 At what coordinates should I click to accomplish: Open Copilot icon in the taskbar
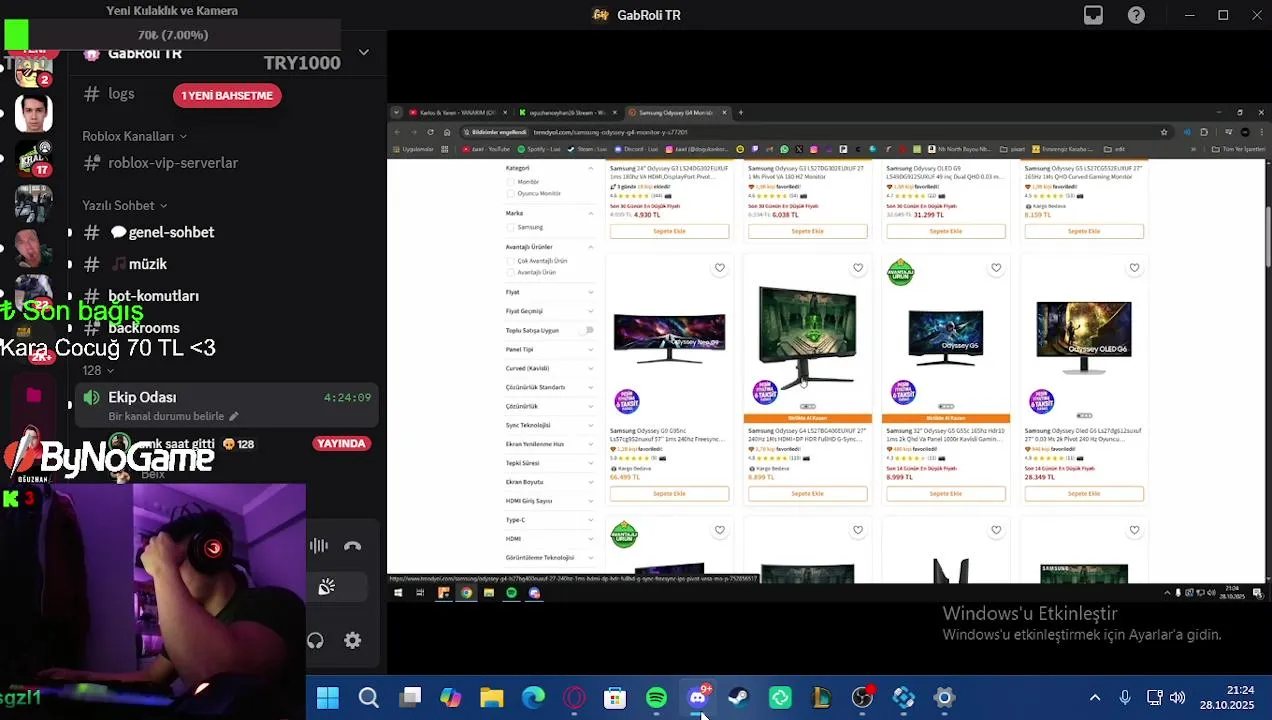(451, 698)
